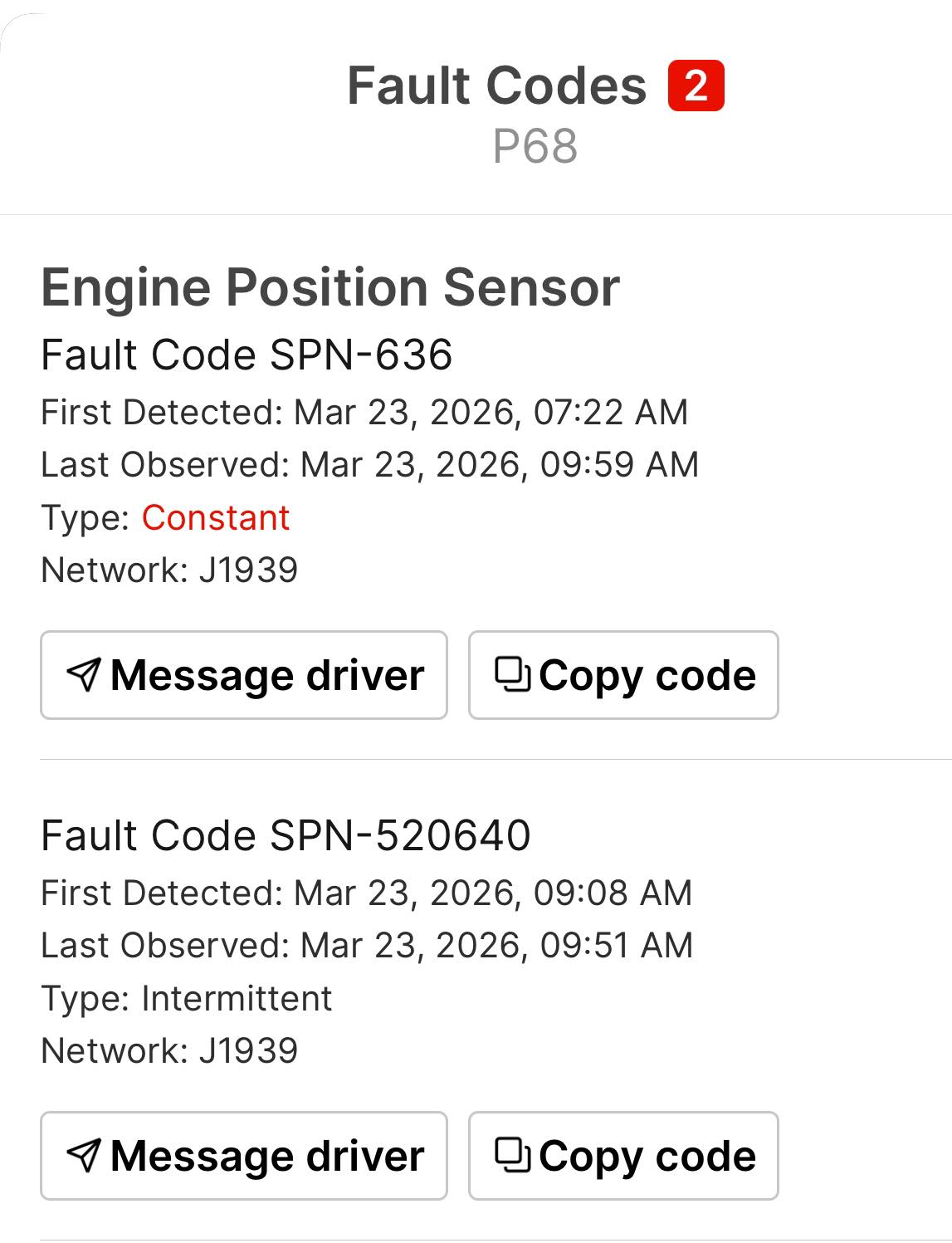Click paper plane icon for SPN-520640 fault
The height and width of the screenshot is (1243, 952).
coord(84,1155)
